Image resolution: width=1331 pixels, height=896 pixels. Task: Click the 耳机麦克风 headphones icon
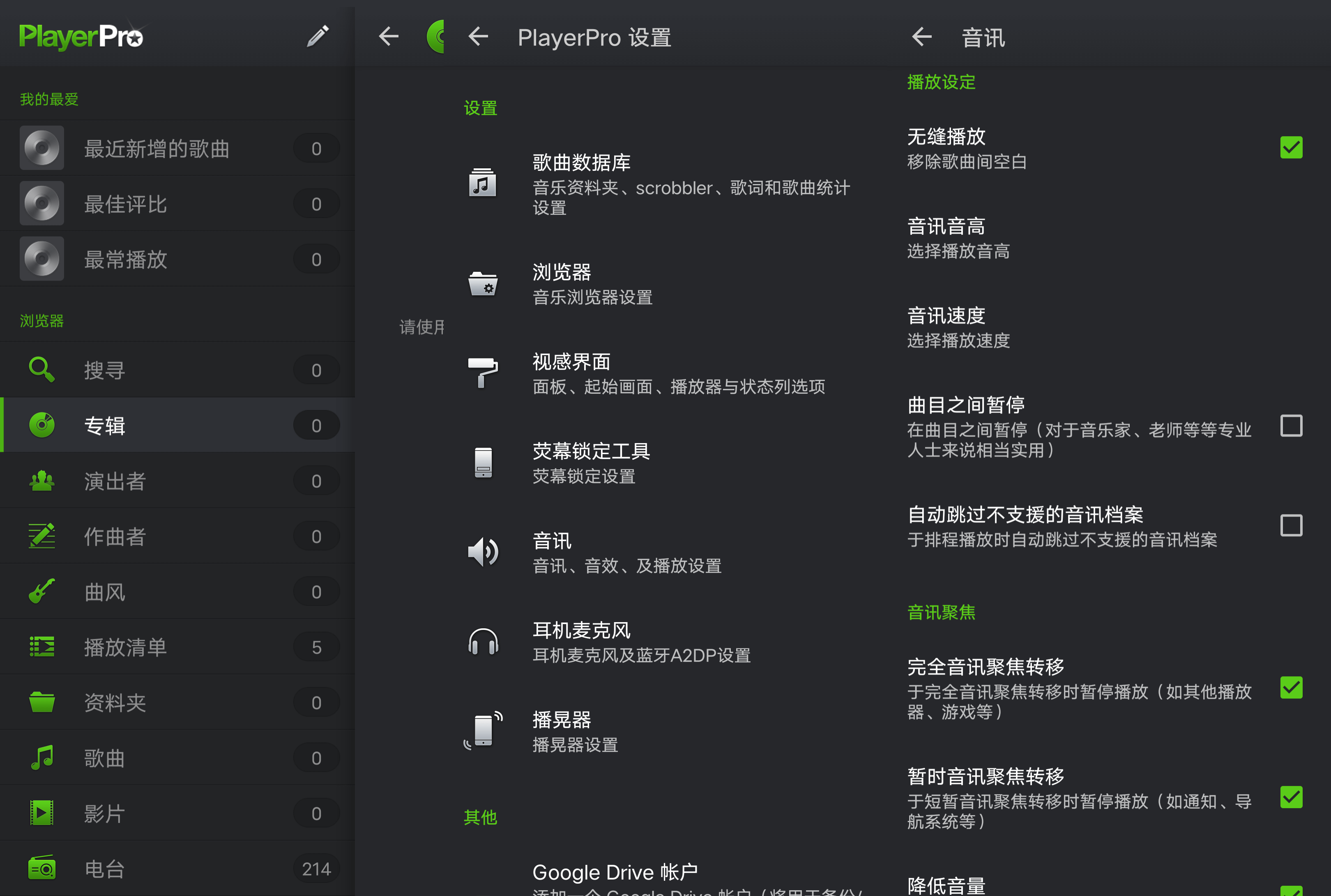click(483, 642)
